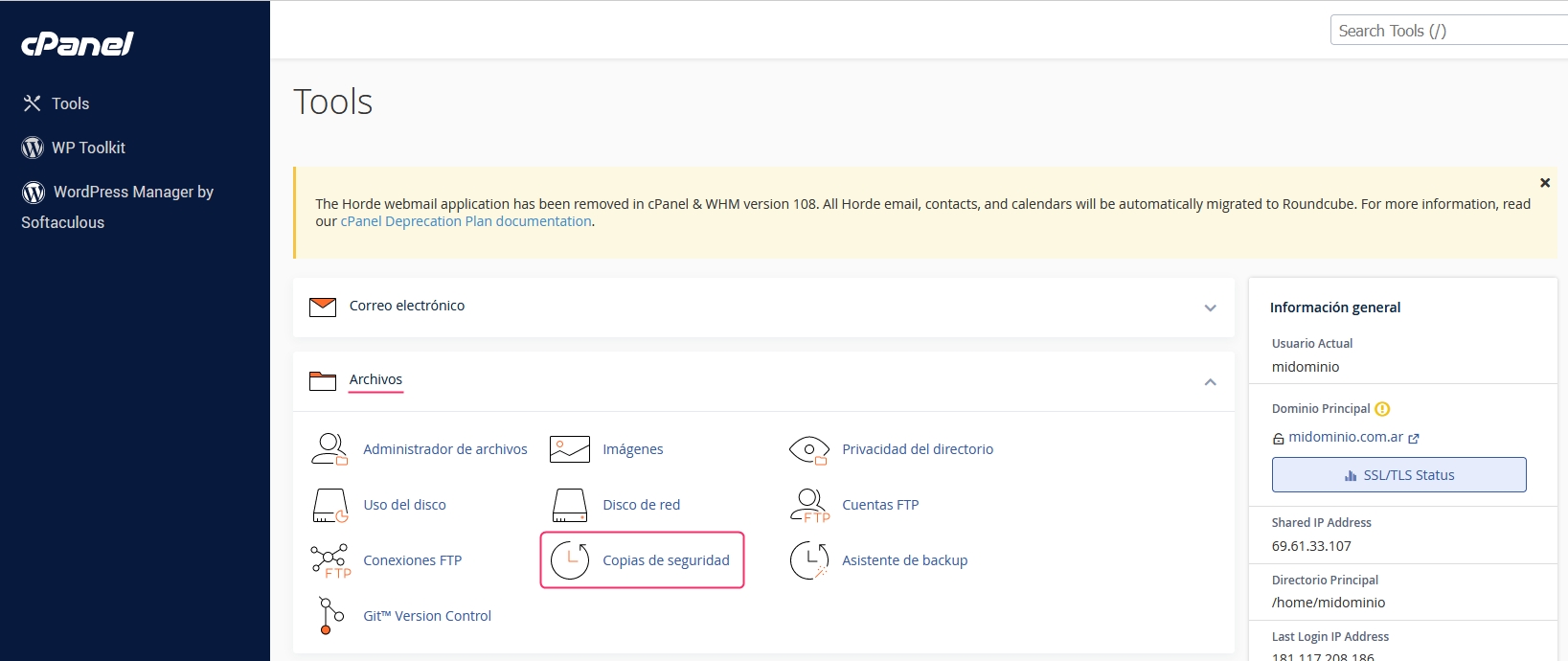This screenshot has height=661, width=1568.
Task: Open the Conexiones FTP network icon
Action: 330,560
